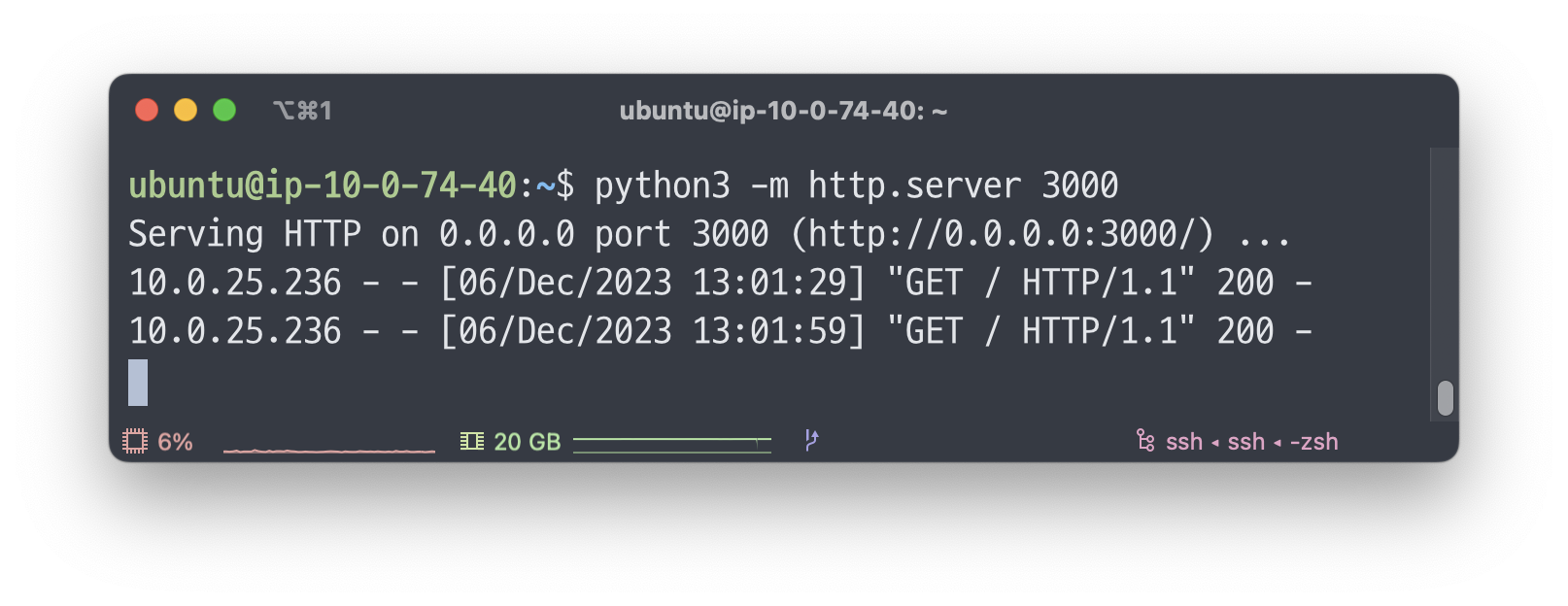Click the job tree icon beside ssh
Viewport: 1568px width, 606px height.
[x=1145, y=441]
